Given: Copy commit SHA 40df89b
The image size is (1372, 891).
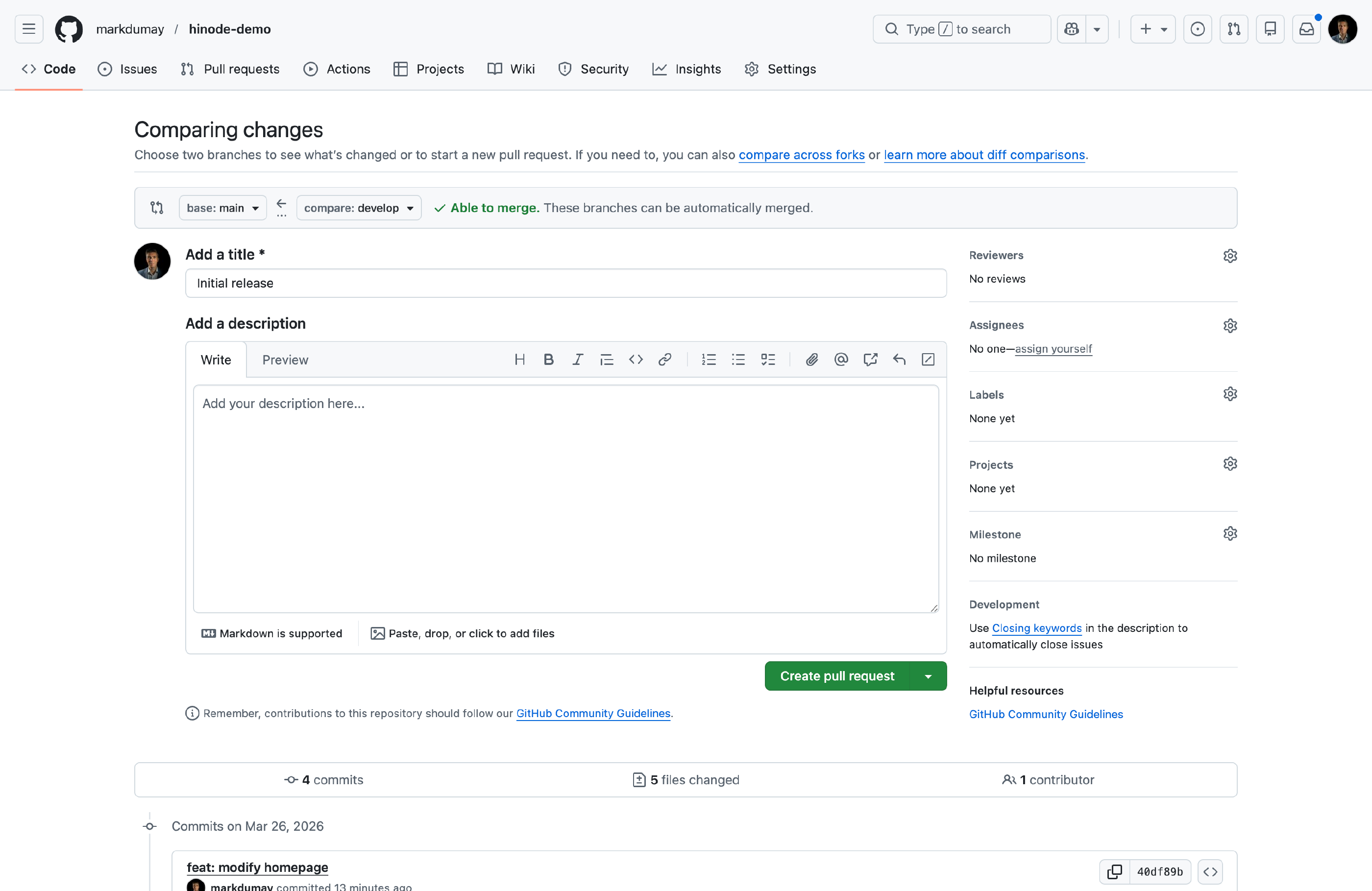Looking at the screenshot, I should click(1114, 871).
